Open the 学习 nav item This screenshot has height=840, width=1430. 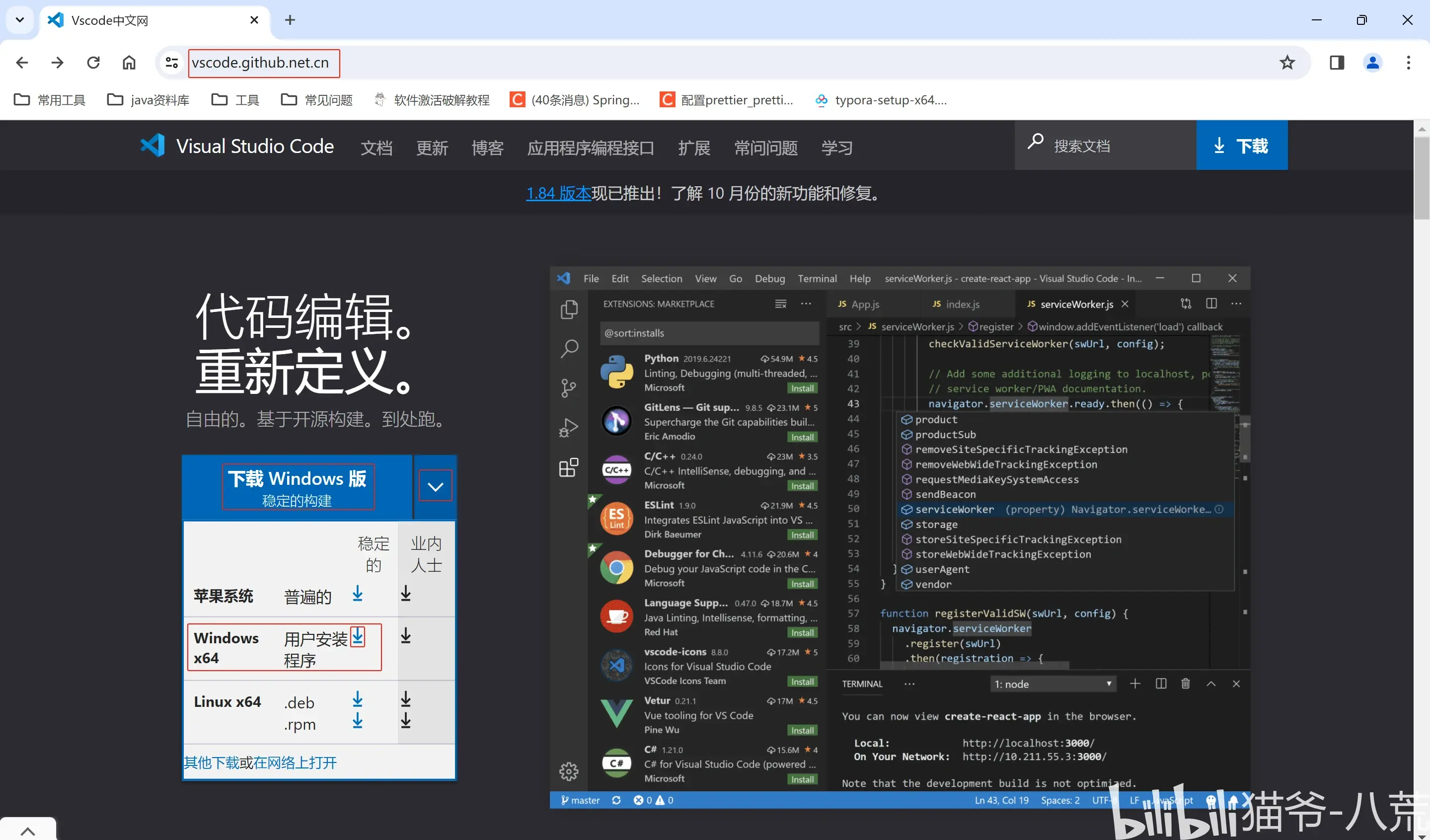pos(837,148)
